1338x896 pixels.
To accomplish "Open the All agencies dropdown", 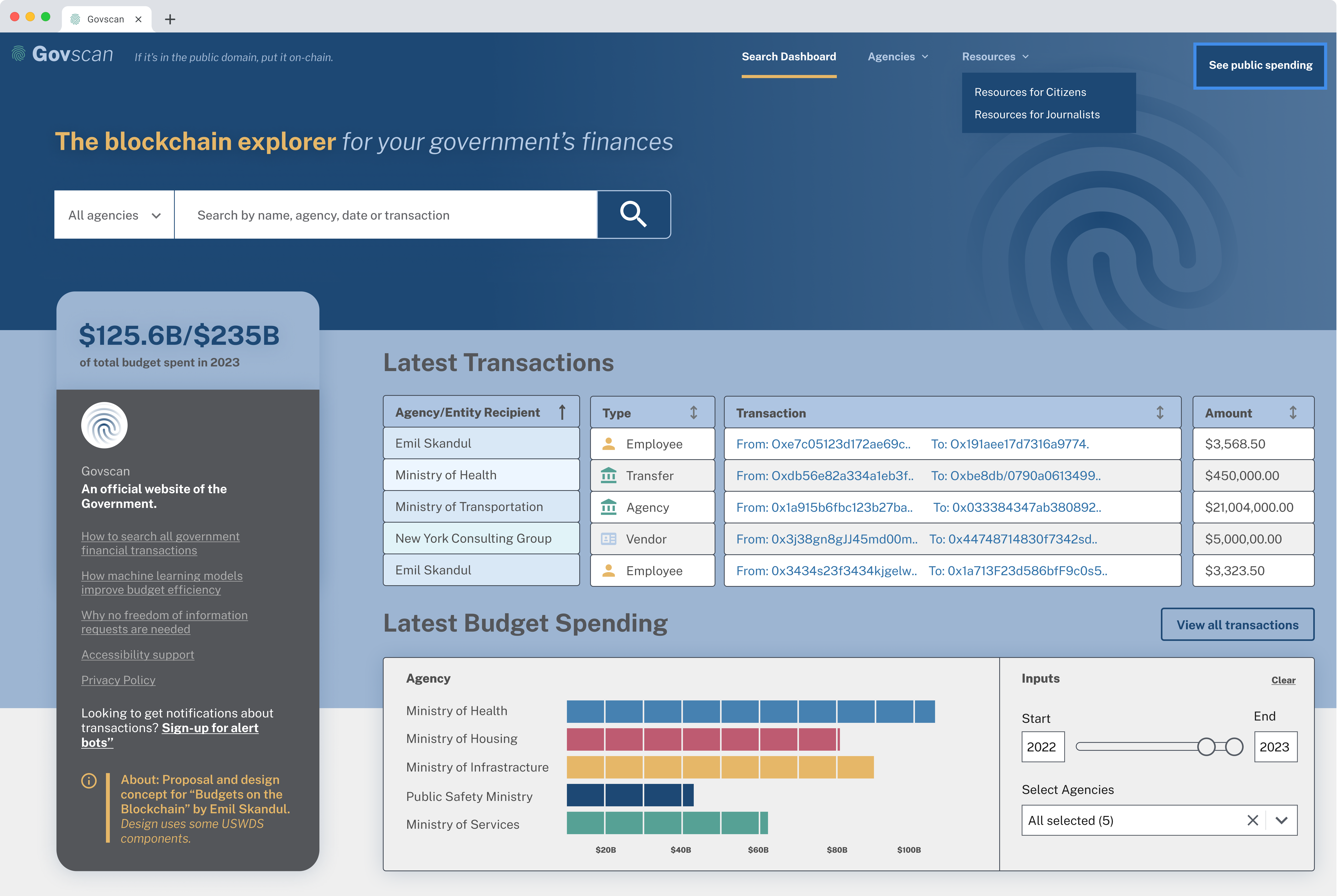I will tap(114, 215).
